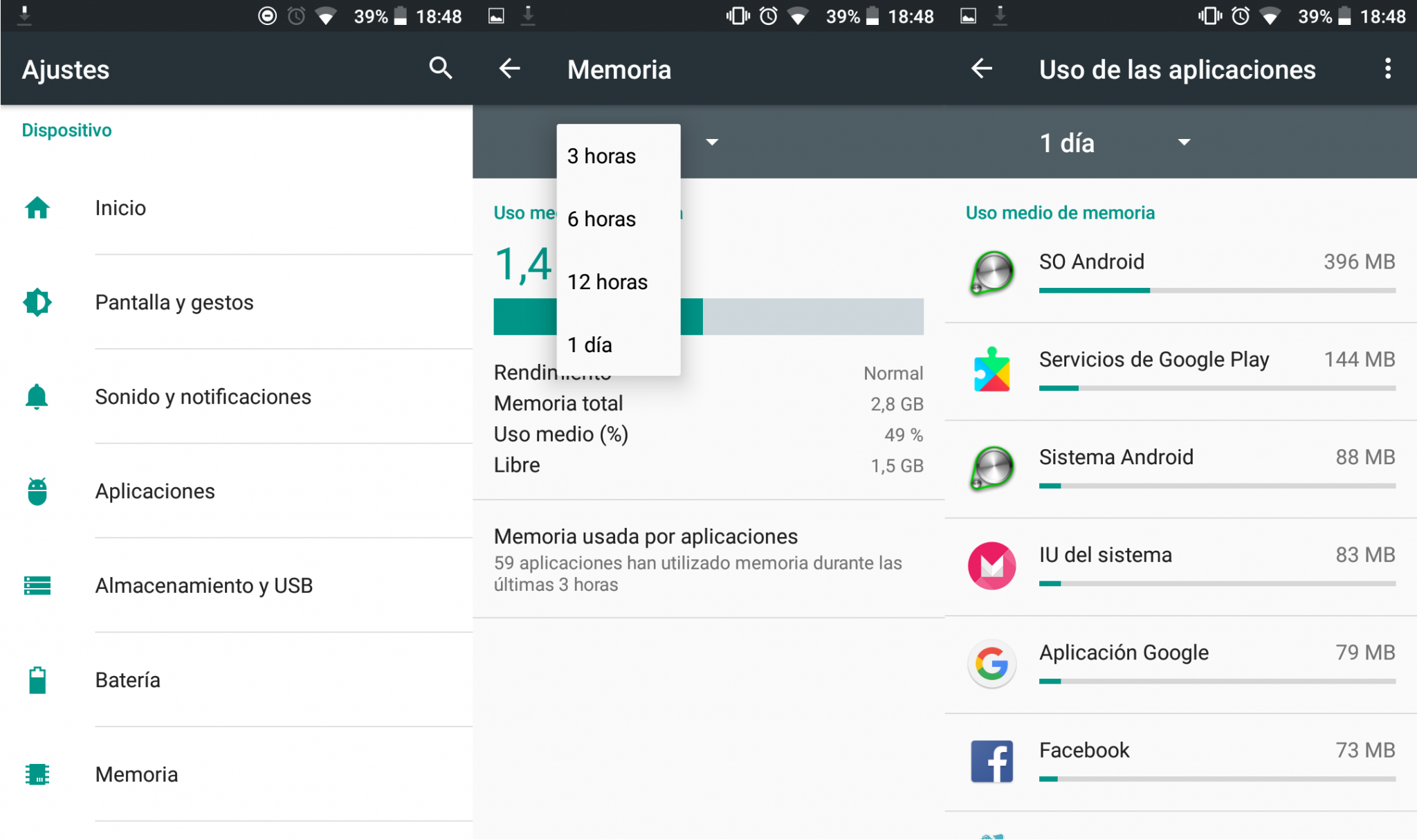
Task: Choose 12 horas option
Action: (607, 282)
